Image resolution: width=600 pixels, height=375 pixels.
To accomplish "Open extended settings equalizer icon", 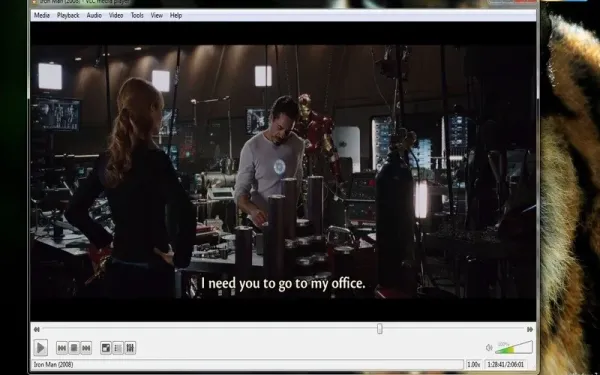I will tap(130, 348).
